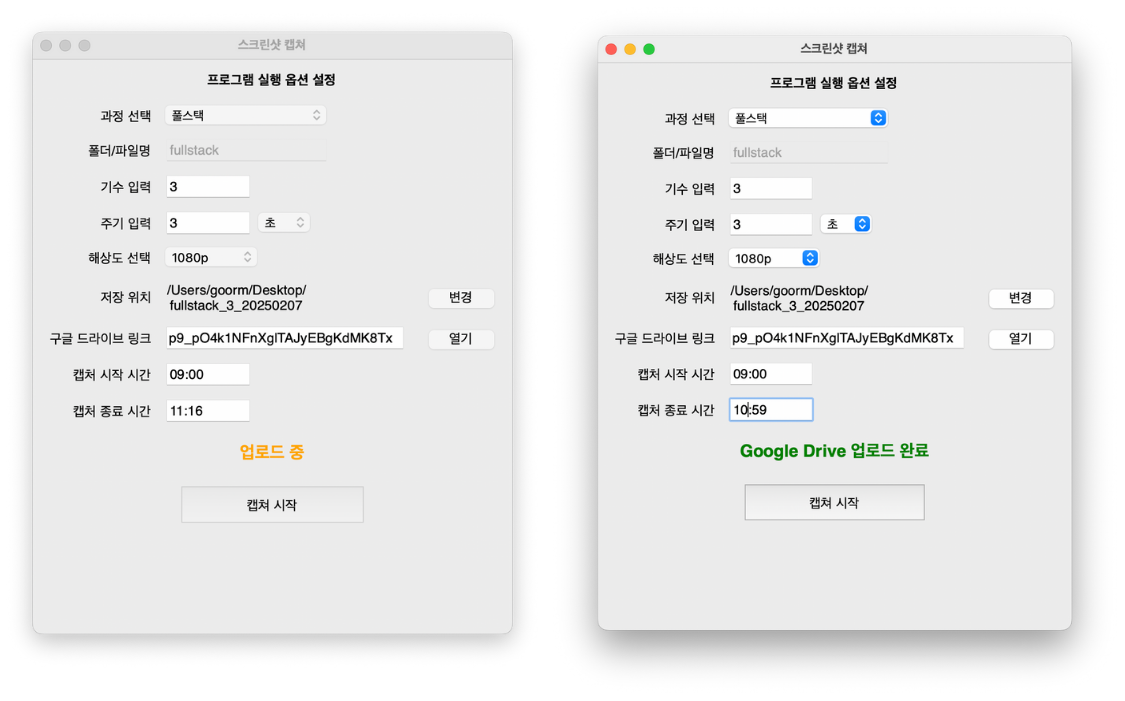
Task: Open 1080p resolution dropdown in the inactive window
Action: 211,257
